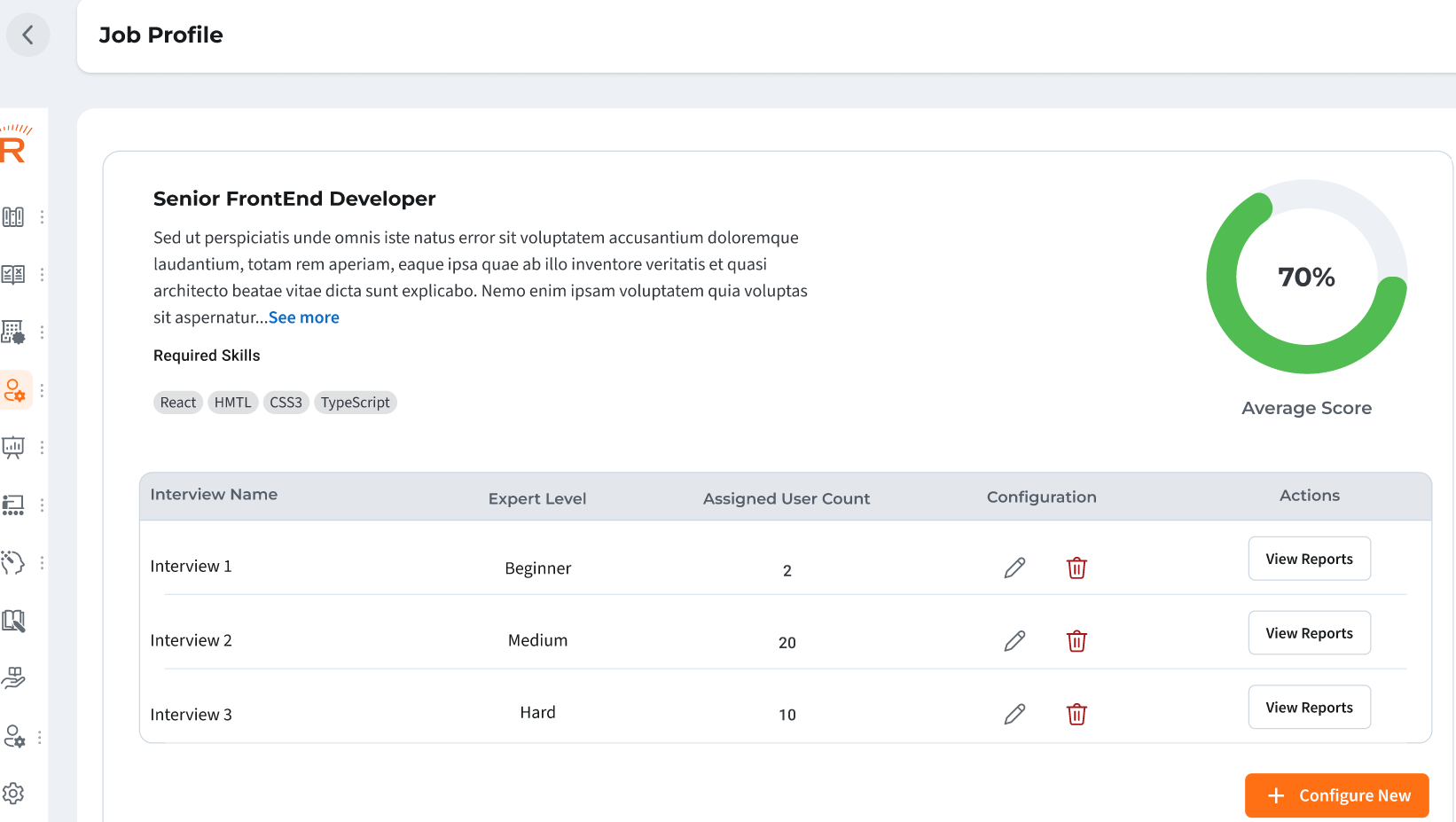Click the Configure New button
1456x822 pixels.
pos(1336,795)
